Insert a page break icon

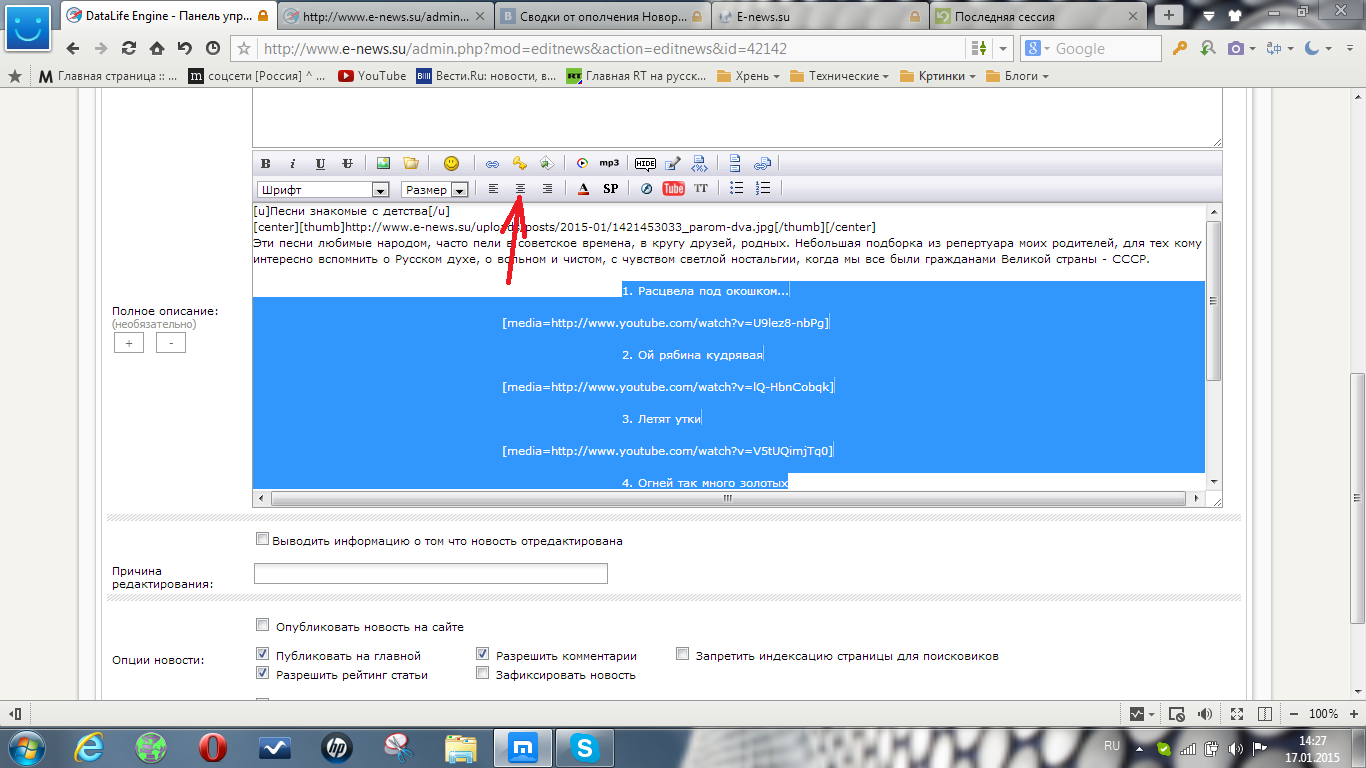pyautogui.click(x=735, y=163)
